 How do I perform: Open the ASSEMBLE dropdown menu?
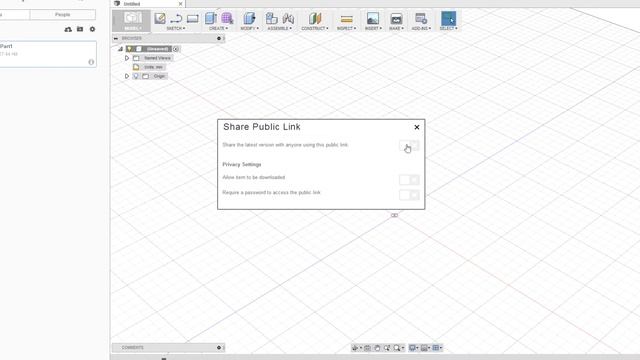[x=280, y=29]
